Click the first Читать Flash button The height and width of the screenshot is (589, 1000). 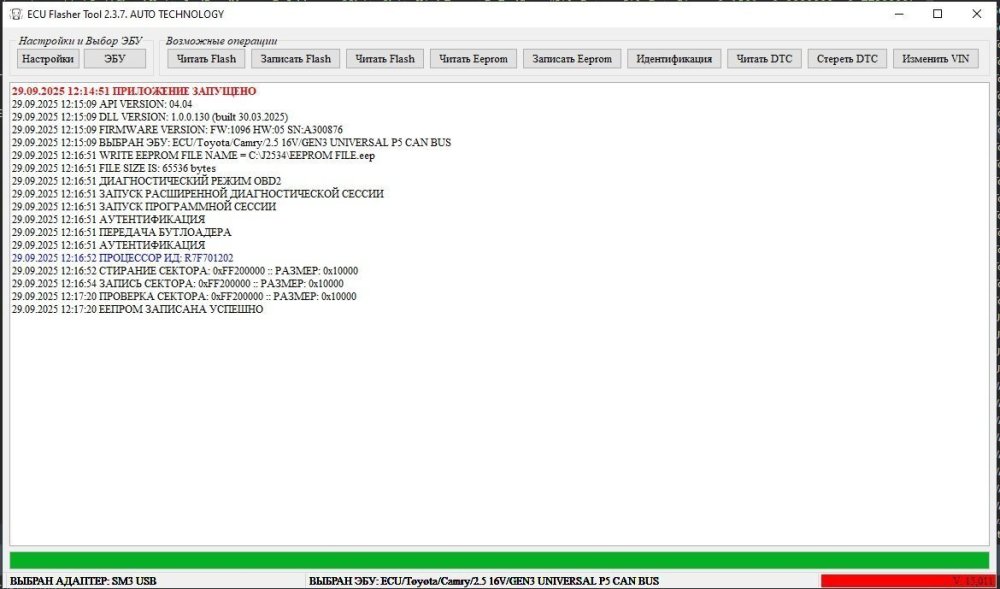207,59
